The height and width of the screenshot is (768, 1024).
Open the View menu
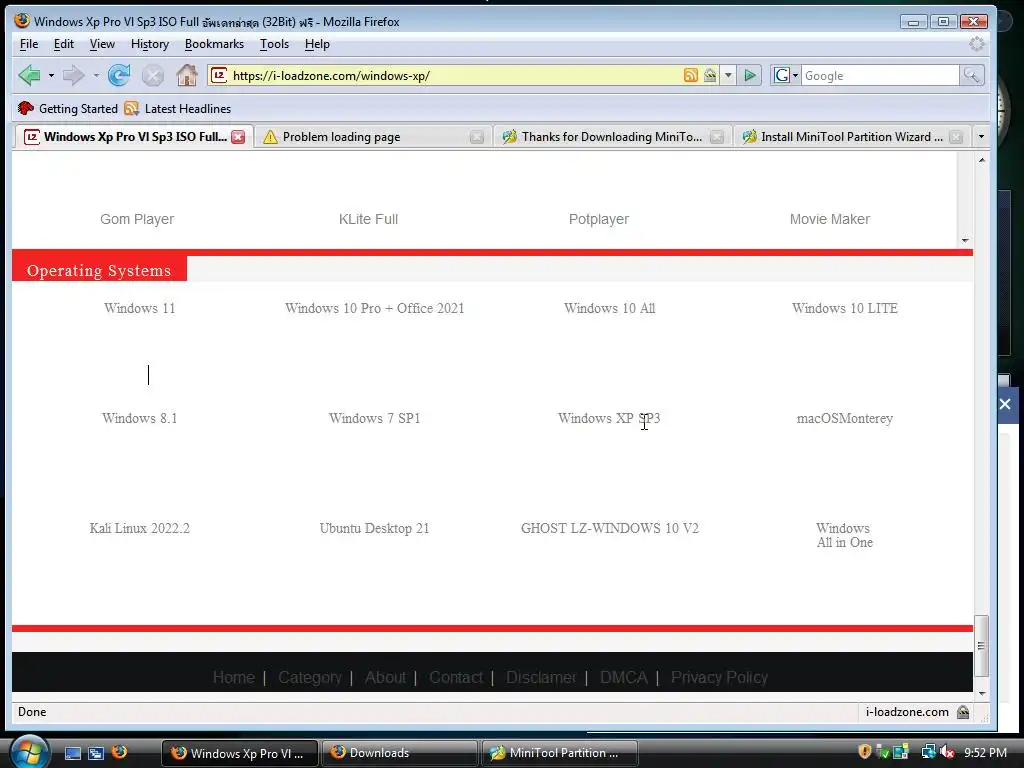tap(102, 44)
